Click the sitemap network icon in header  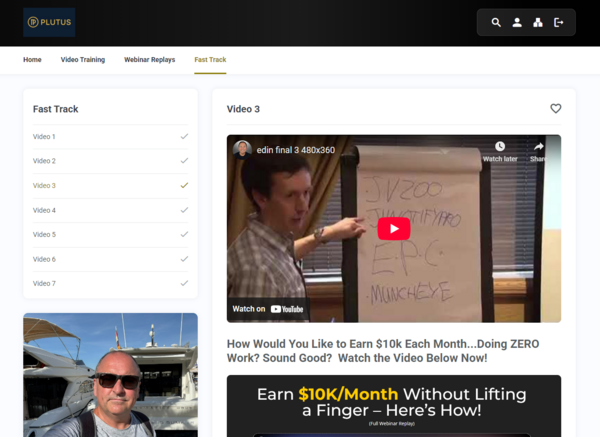click(x=537, y=22)
